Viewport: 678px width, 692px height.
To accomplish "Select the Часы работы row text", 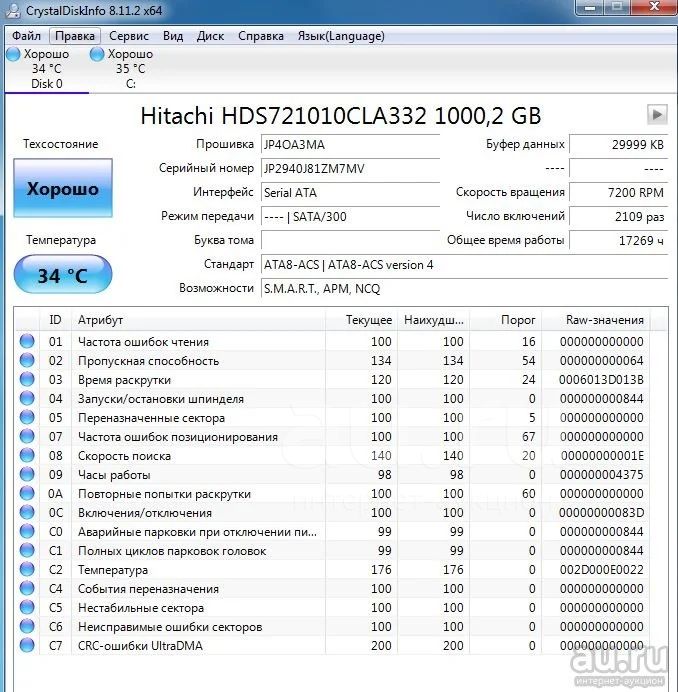I will [x=114, y=474].
